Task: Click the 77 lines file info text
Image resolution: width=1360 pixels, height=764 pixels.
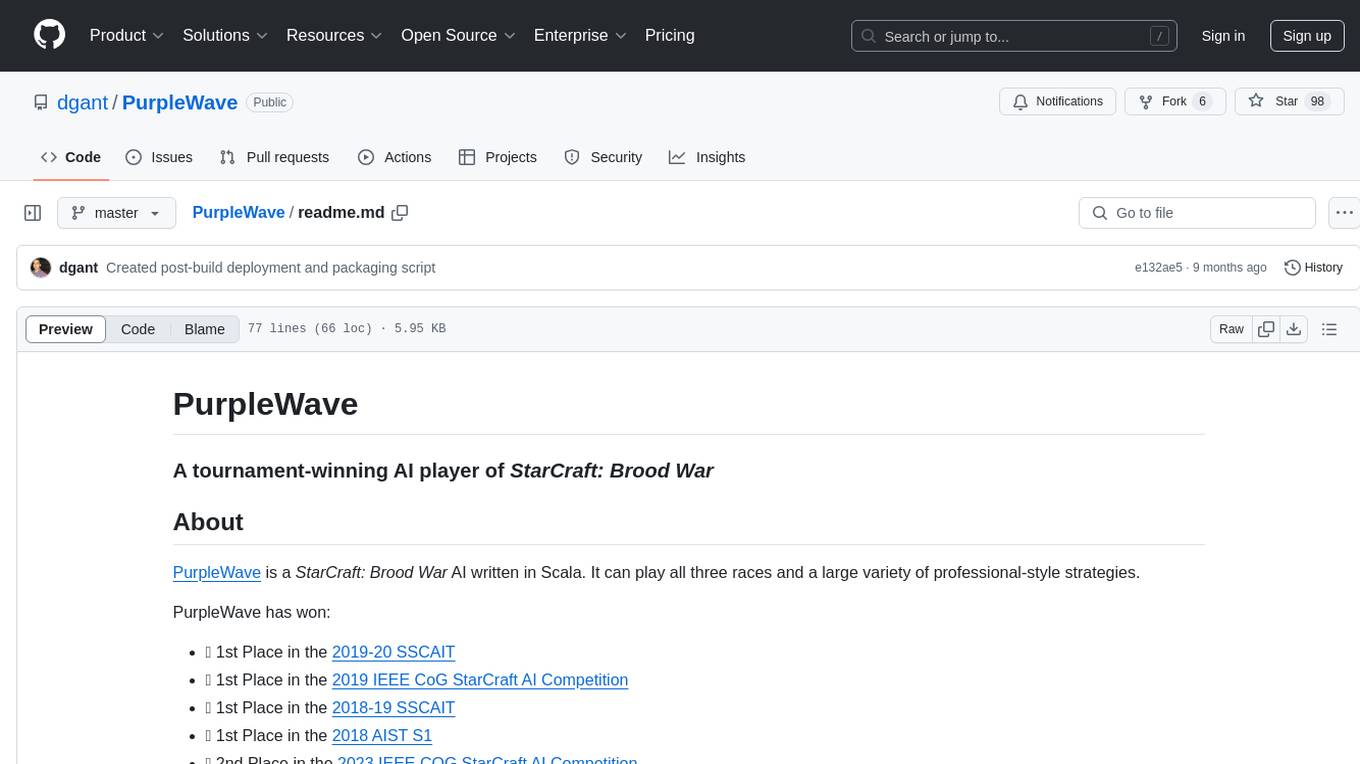Action: pyautogui.click(x=346, y=329)
